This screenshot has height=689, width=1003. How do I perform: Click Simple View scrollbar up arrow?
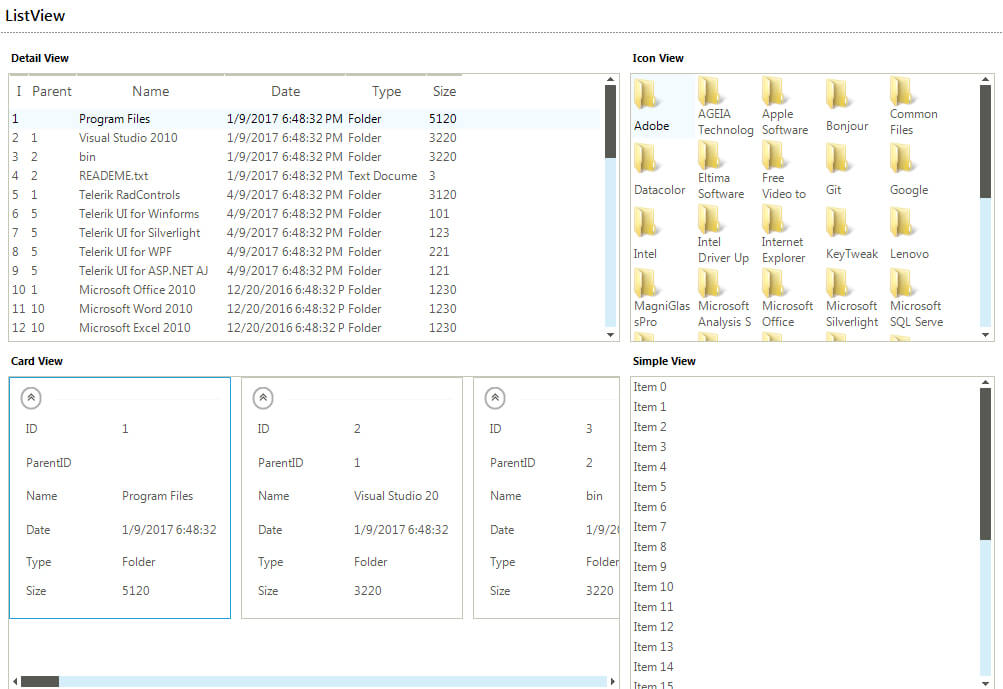point(985,383)
